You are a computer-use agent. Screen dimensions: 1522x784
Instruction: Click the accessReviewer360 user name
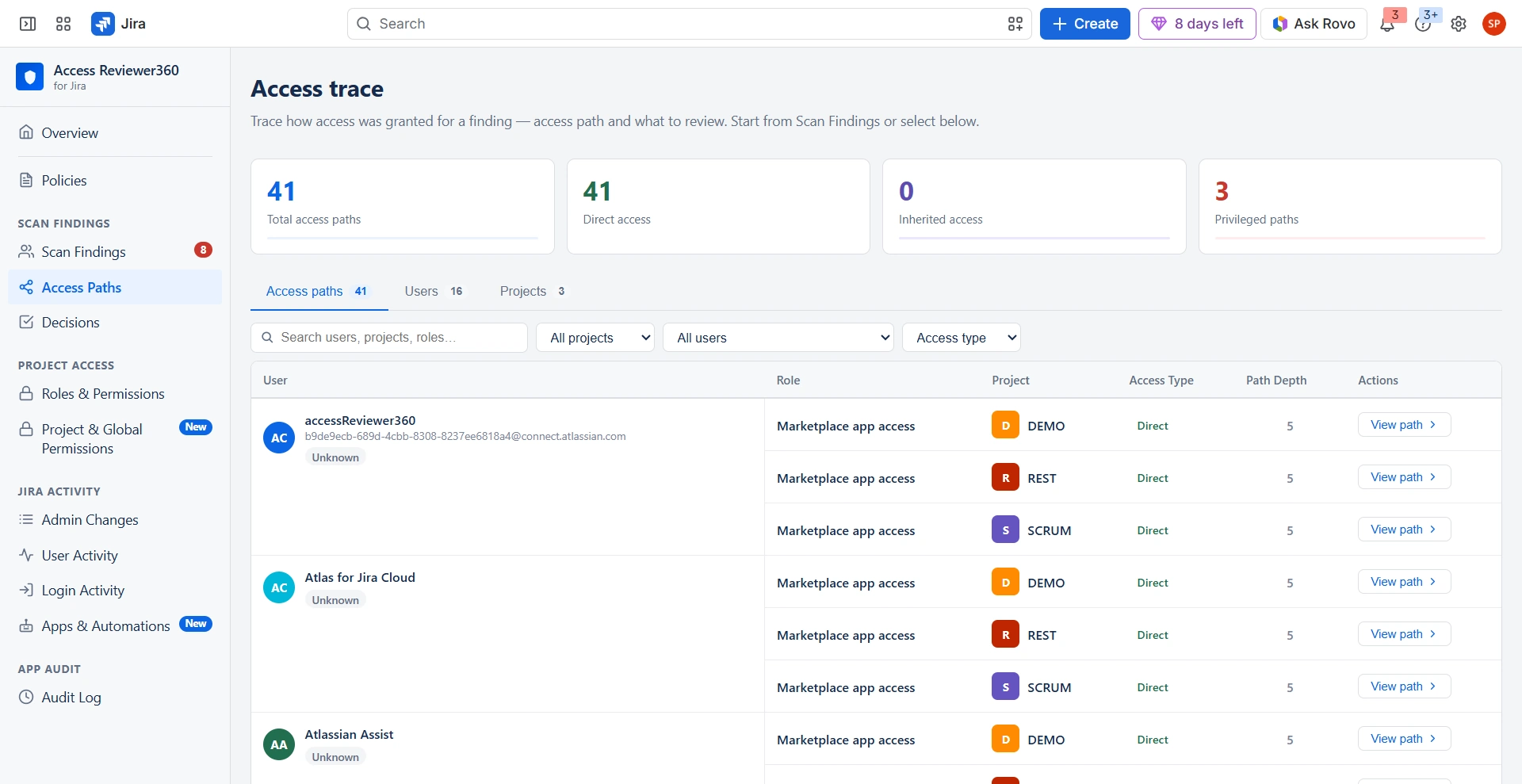coord(360,420)
